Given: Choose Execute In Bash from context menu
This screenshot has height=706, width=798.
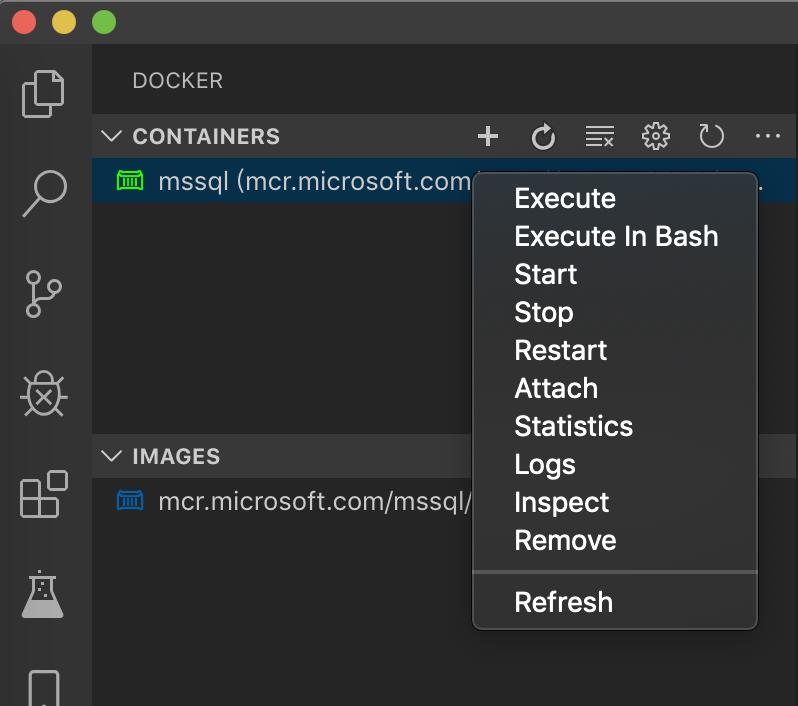Looking at the screenshot, I should tap(616, 236).
